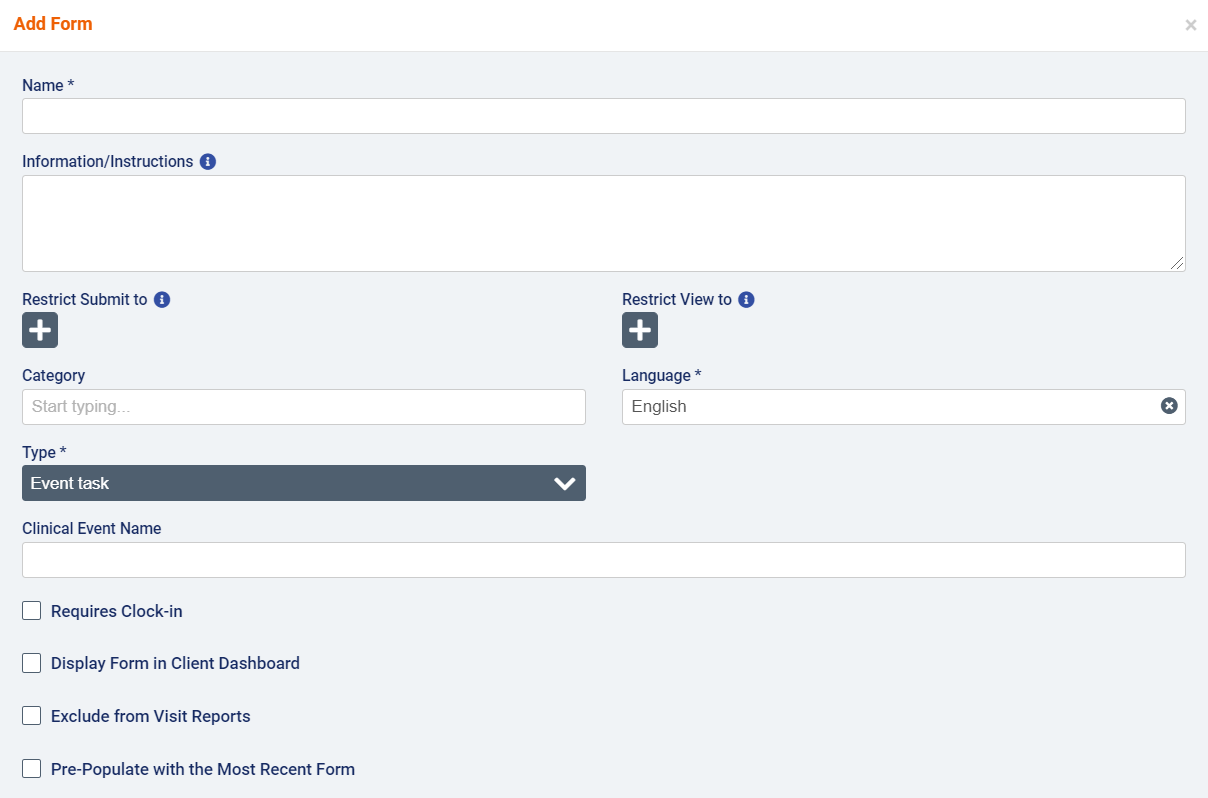Enable the Requires Clock-in checkbox
The width and height of the screenshot is (1208, 798).
[x=32, y=611]
